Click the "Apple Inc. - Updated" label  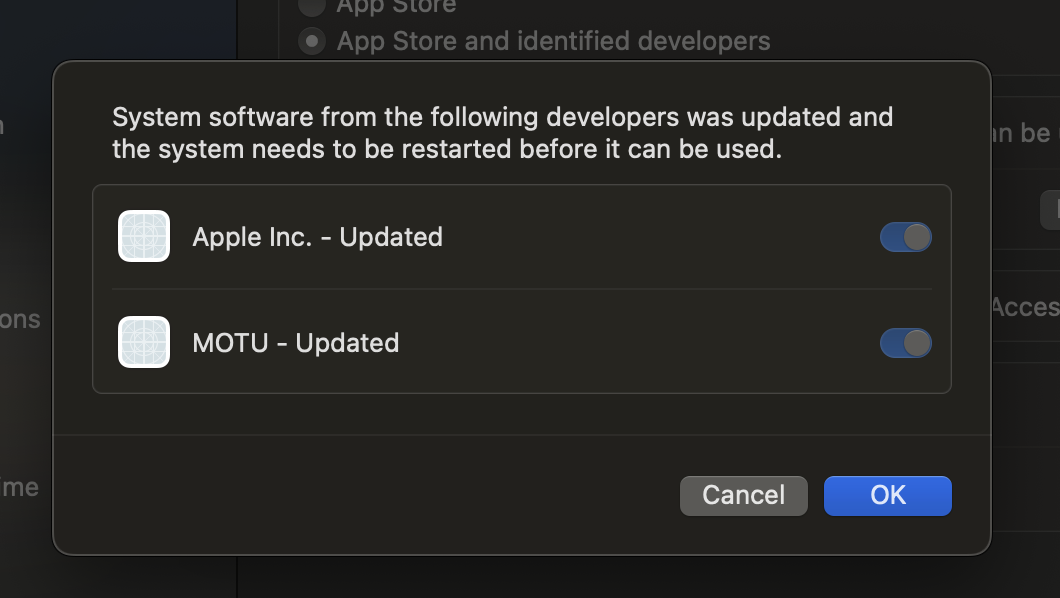point(318,237)
